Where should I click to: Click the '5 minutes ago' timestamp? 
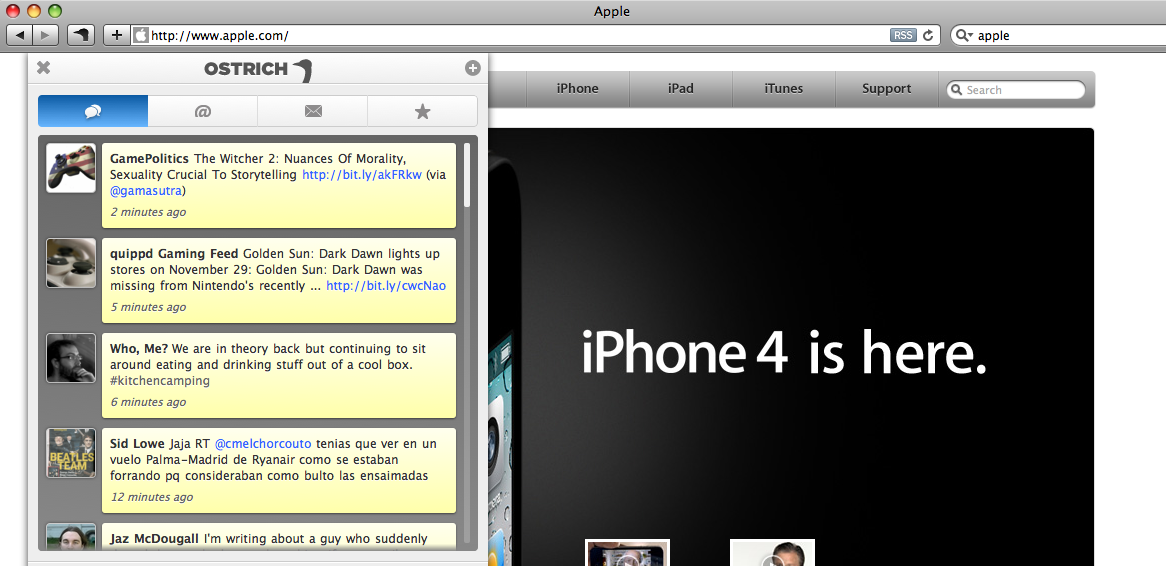[148, 307]
